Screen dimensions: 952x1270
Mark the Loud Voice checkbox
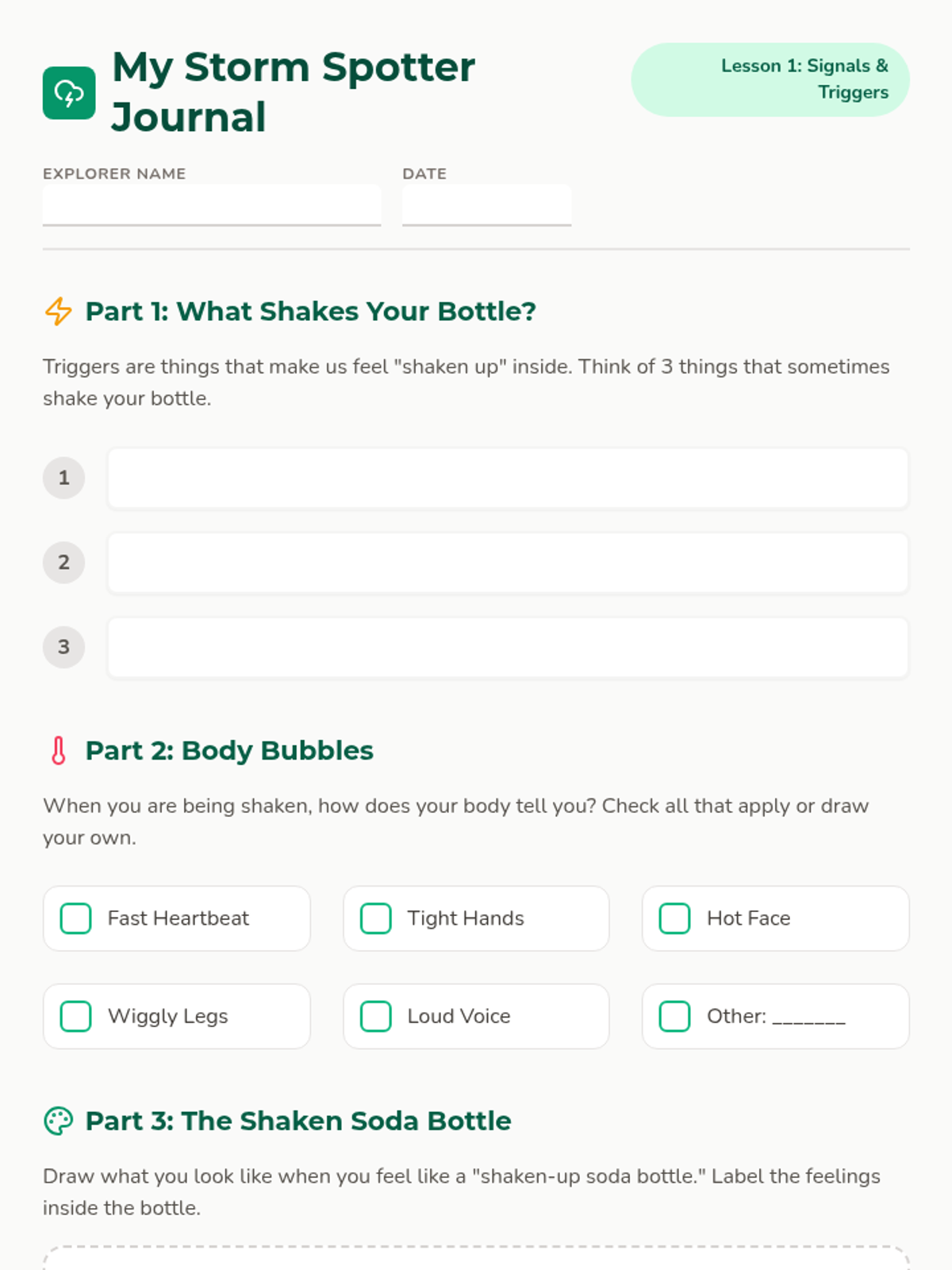(x=376, y=1016)
